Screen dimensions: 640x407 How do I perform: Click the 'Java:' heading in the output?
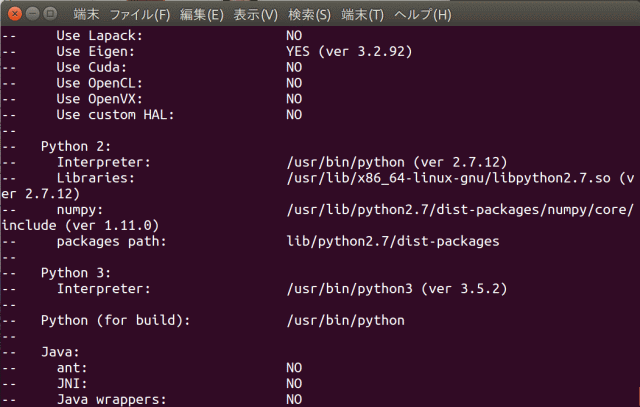[x=60, y=352]
